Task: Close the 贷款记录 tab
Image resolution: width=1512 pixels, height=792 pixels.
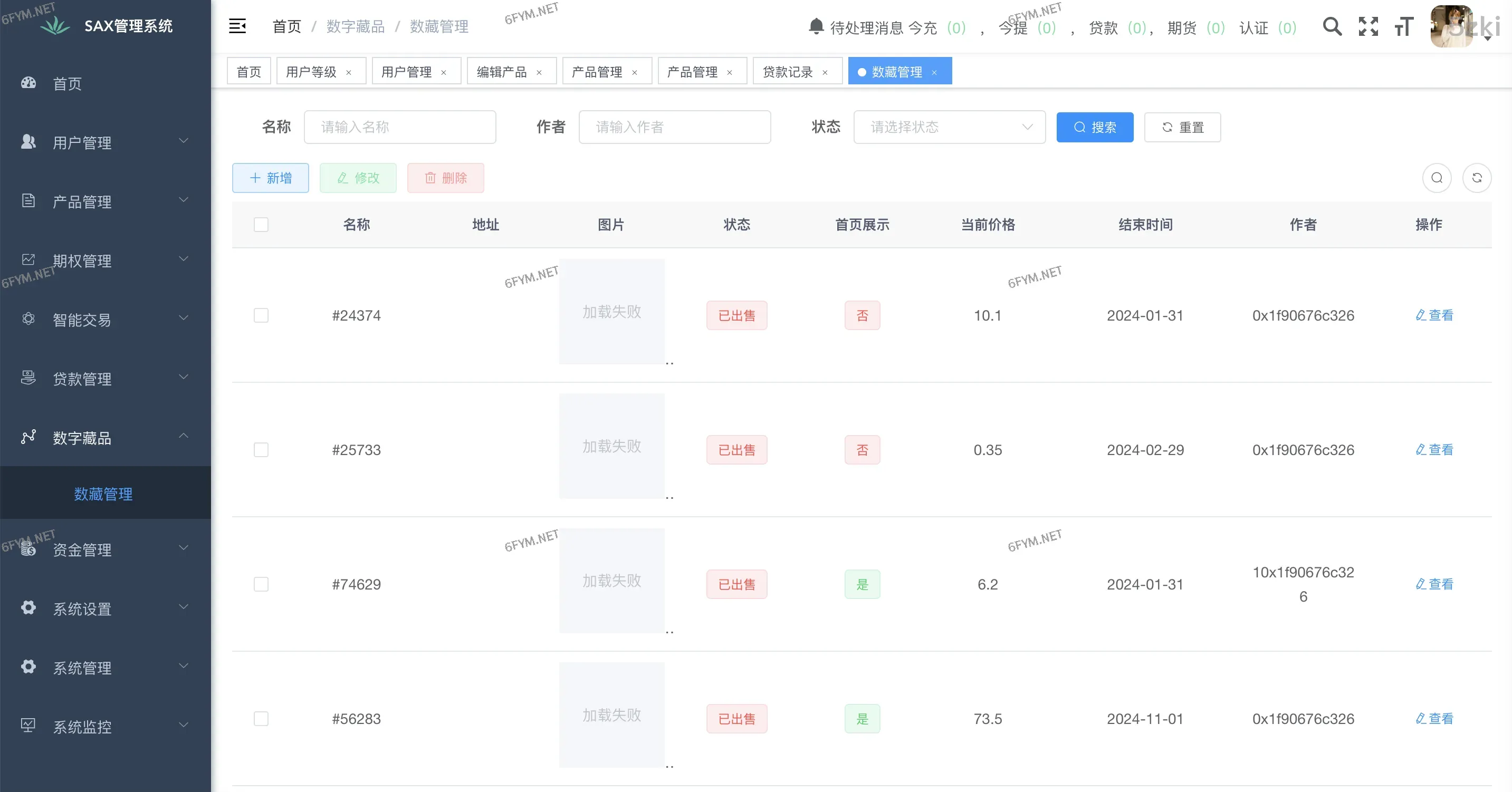Action: [x=825, y=72]
